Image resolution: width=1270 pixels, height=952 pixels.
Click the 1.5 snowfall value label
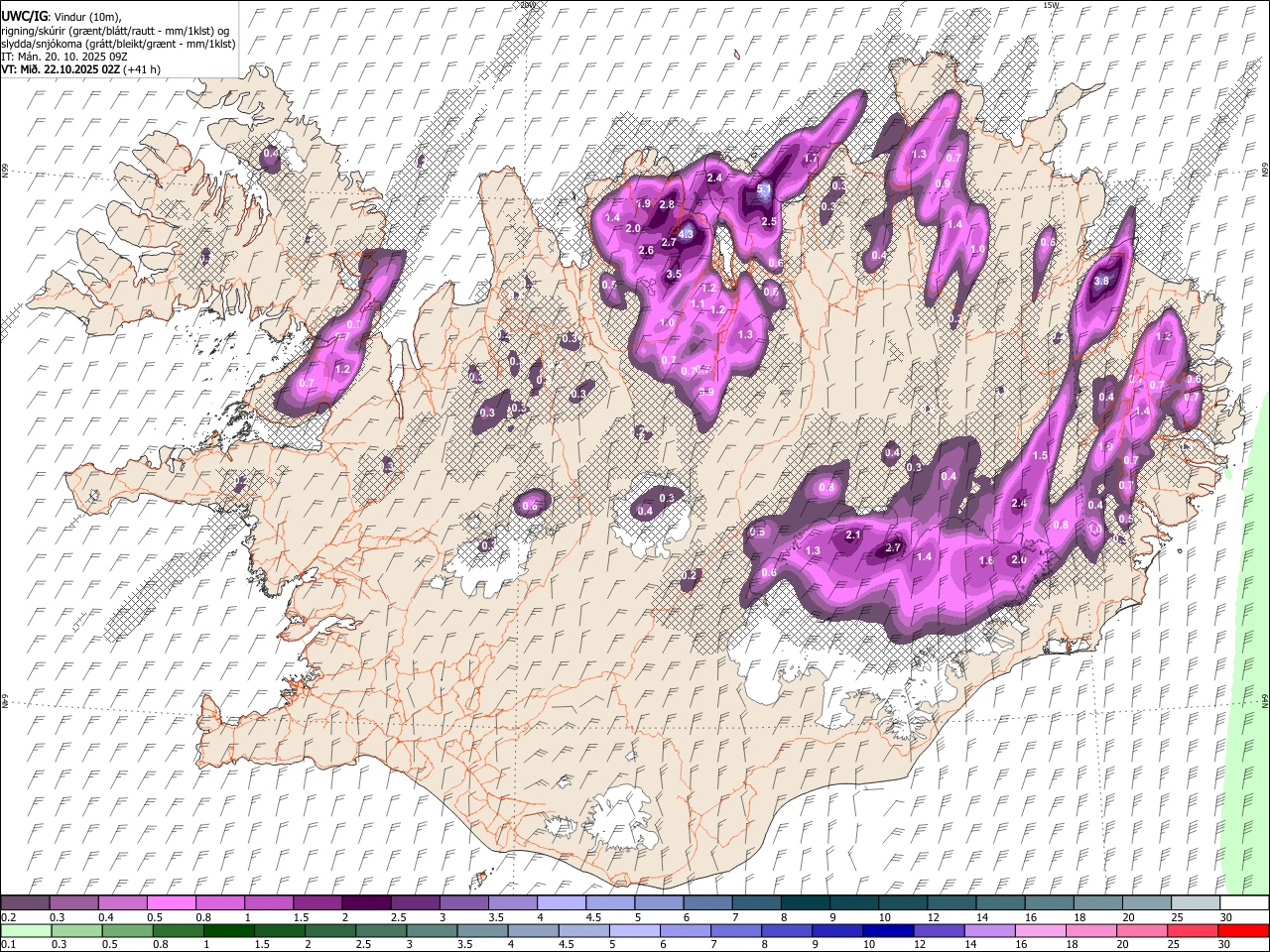[x=1041, y=456]
